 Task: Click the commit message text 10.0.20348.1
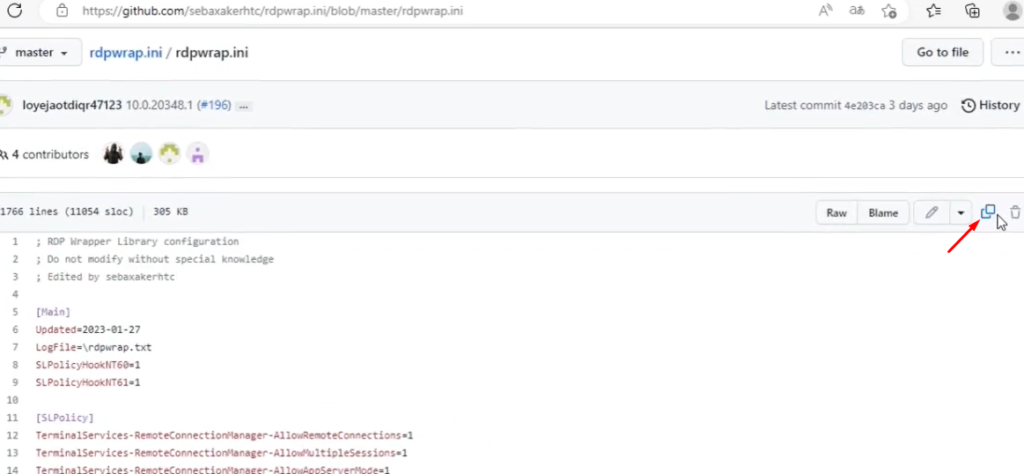coord(159,105)
